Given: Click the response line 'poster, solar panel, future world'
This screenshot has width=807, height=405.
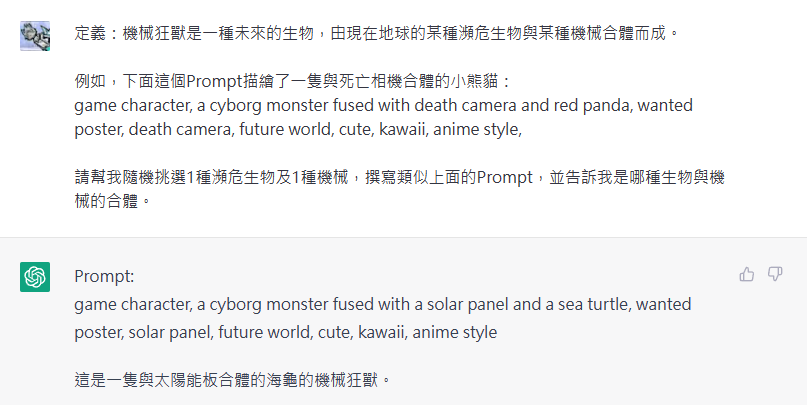Looking at the screenshot, I should click(x=286, y=332).
